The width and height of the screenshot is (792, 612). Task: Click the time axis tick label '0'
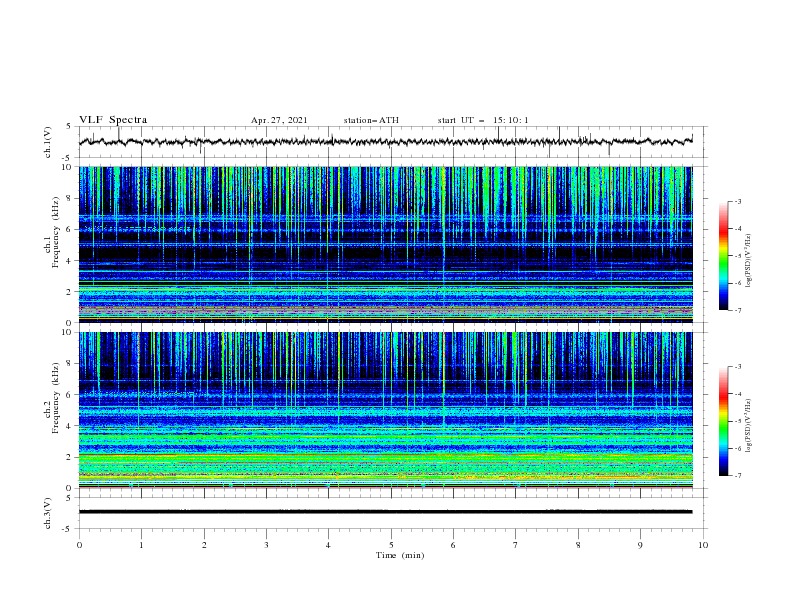pos(79,545)
